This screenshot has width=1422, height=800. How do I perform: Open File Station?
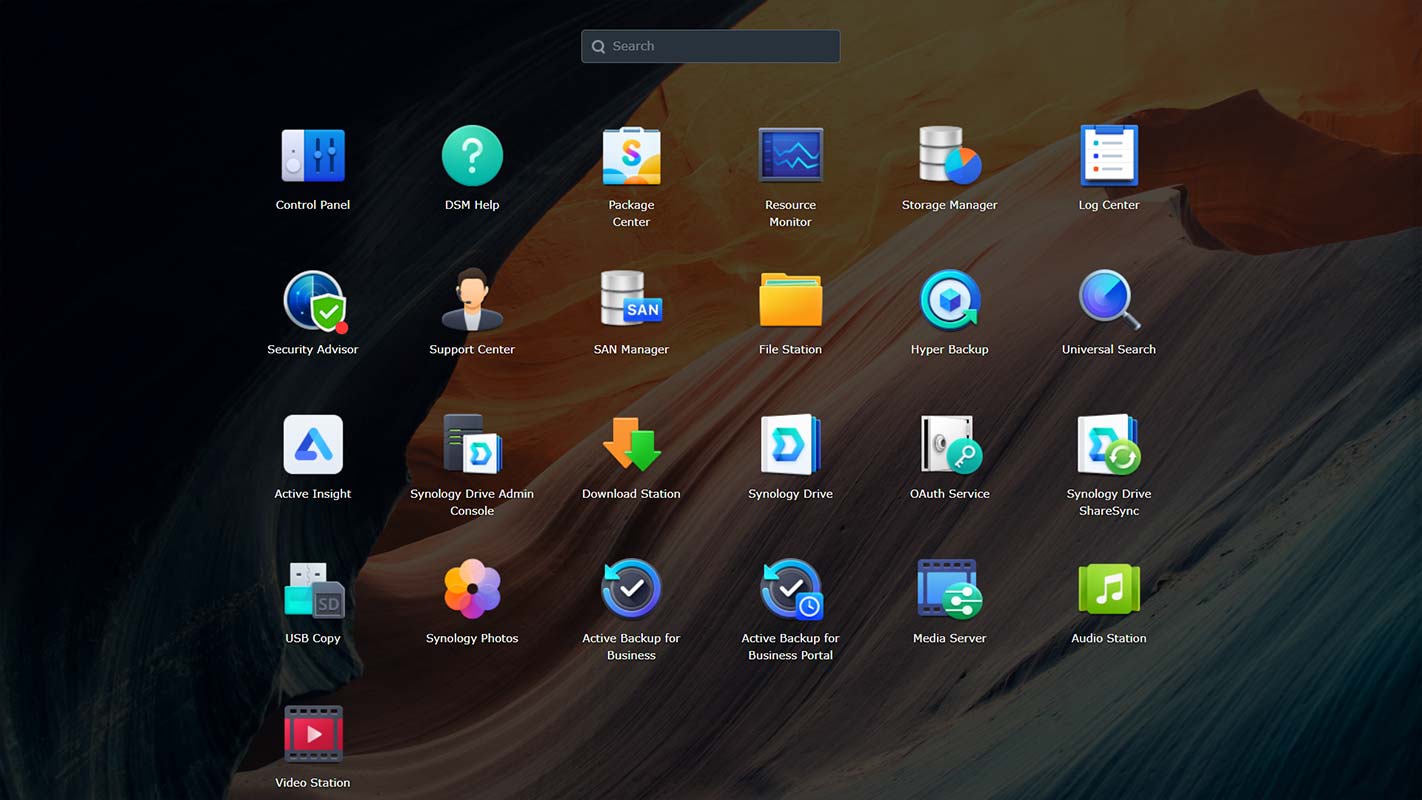[790, 300]
